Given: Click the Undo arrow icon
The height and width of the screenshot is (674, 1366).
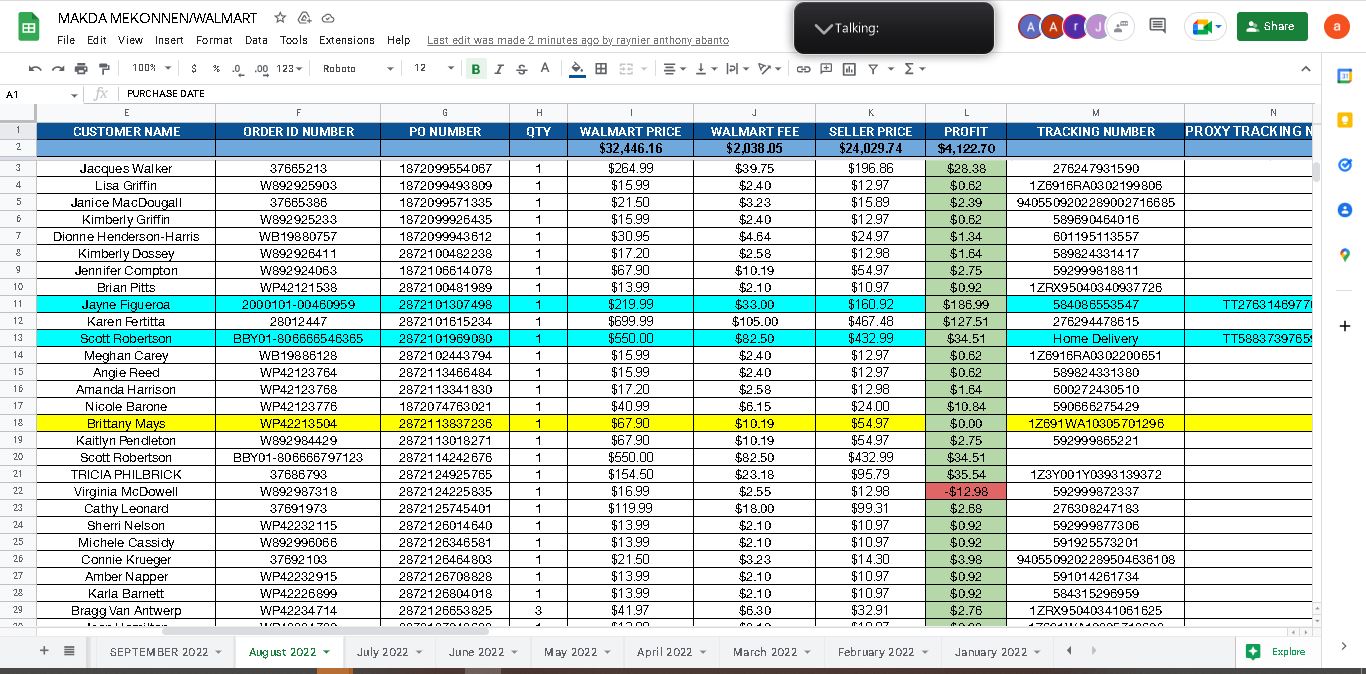Looking at the screenshot, I should [36, 69].
